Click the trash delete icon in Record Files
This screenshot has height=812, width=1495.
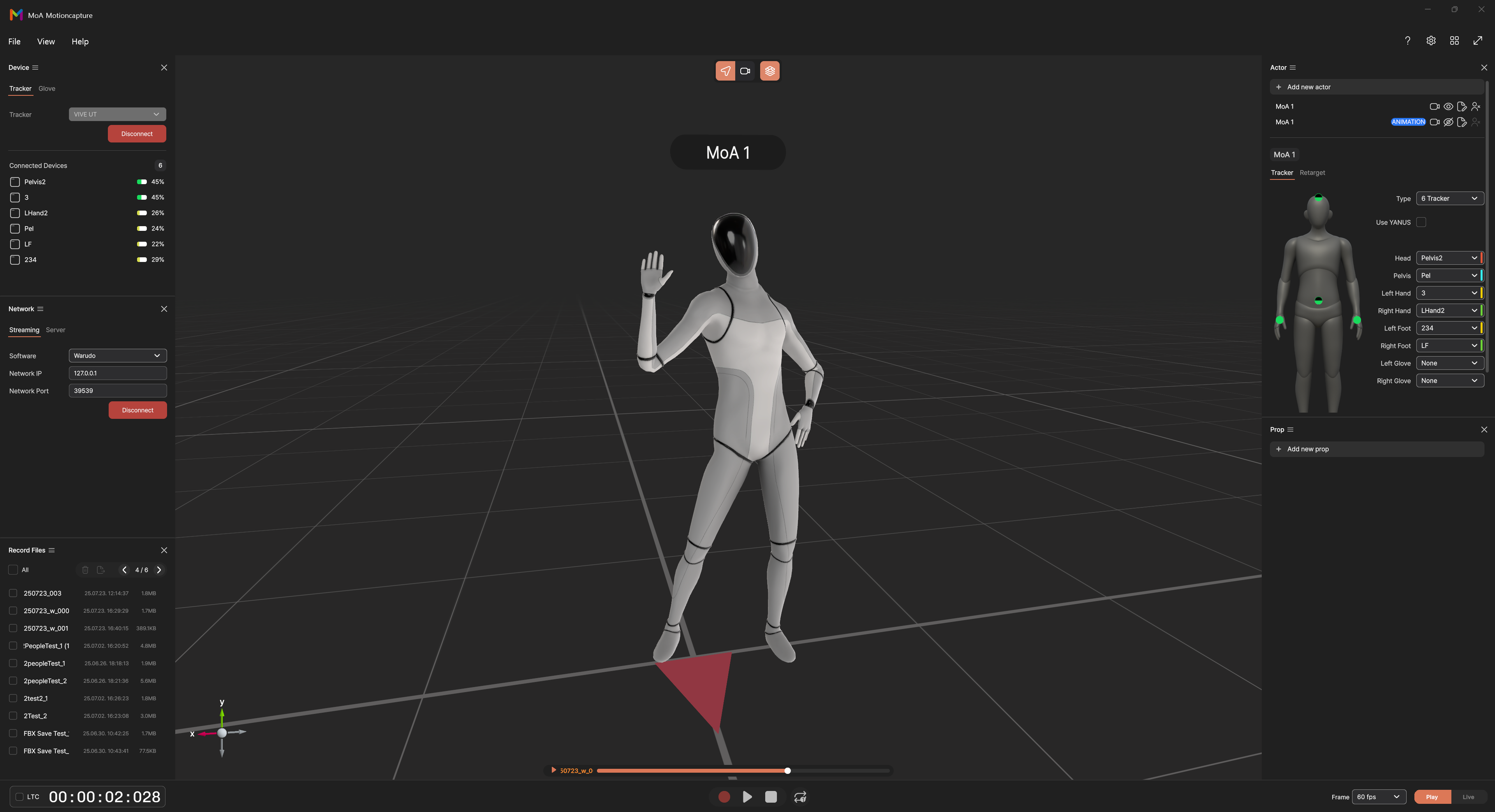85,569
